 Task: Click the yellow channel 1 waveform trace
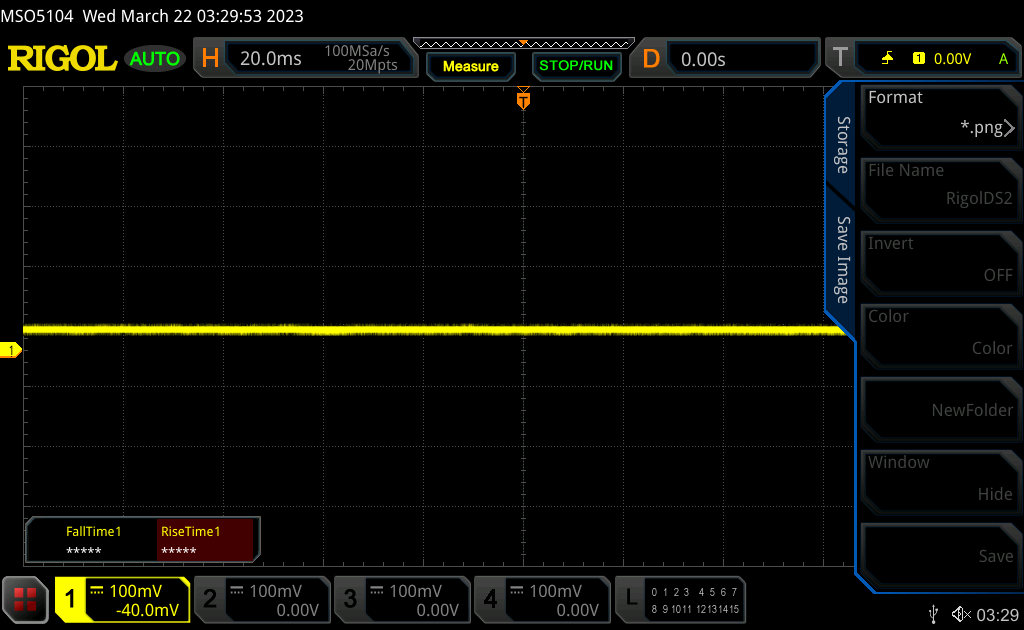[x=434, y=330]
